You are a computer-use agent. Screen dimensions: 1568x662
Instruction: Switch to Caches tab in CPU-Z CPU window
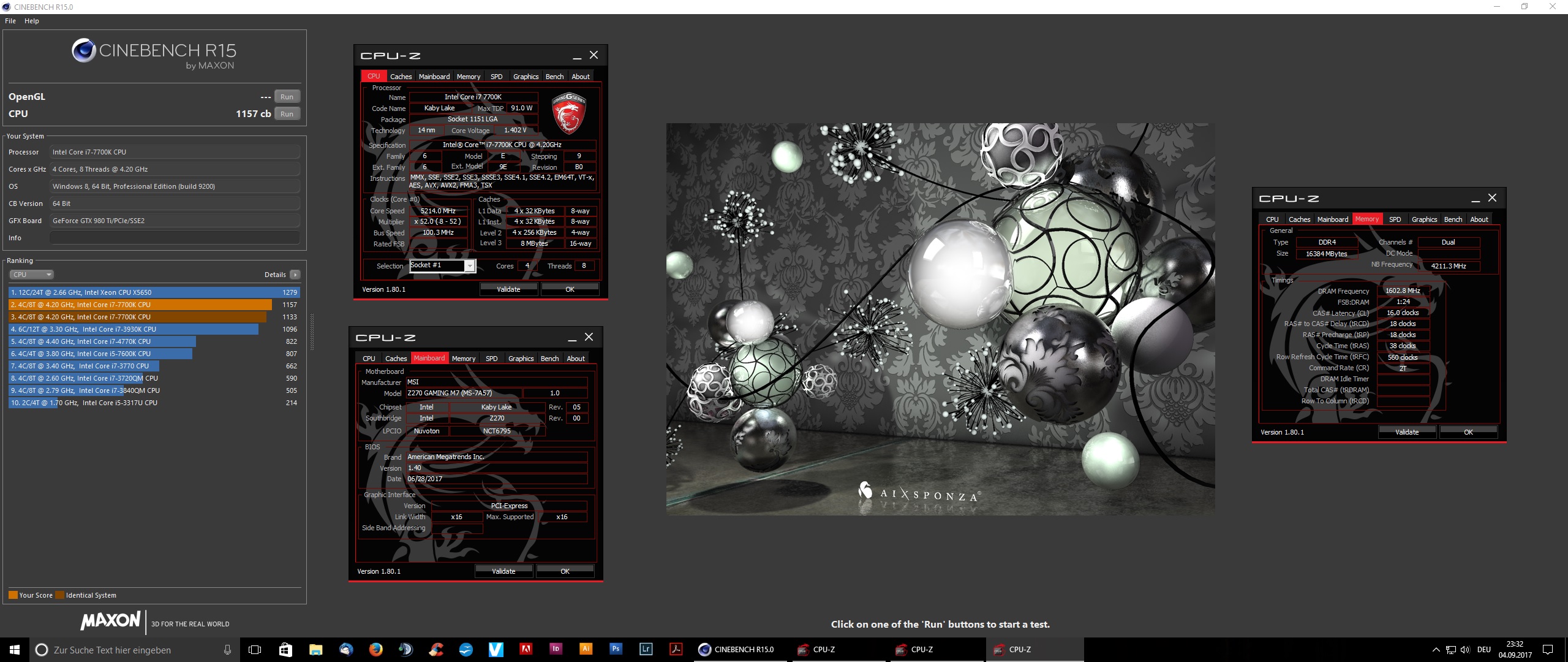pos(401,77)
